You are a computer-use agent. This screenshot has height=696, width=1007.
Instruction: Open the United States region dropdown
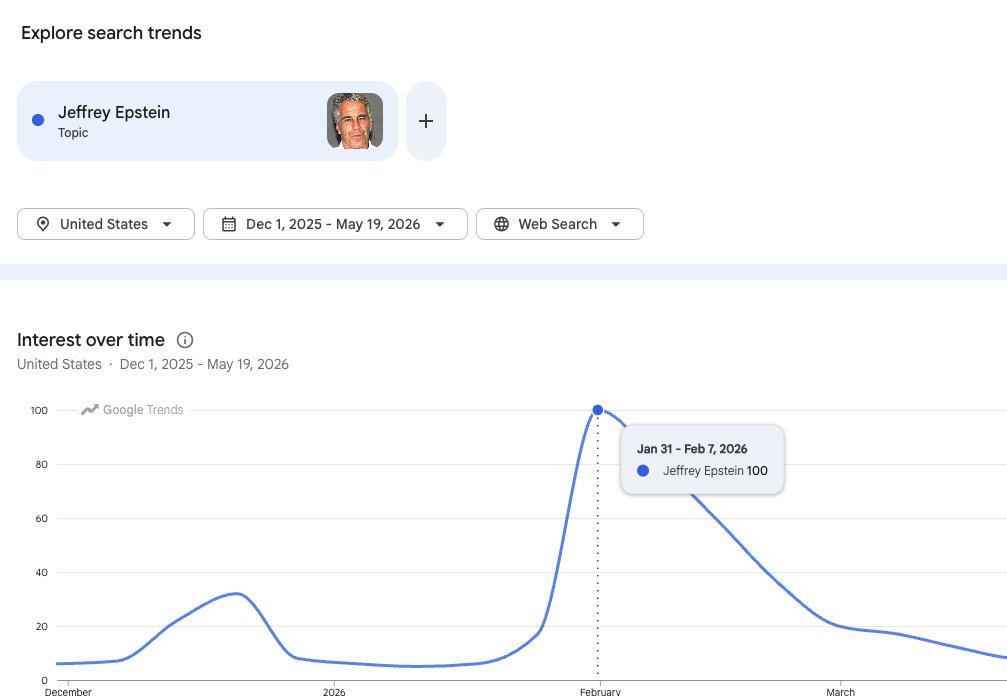point(106,224)
